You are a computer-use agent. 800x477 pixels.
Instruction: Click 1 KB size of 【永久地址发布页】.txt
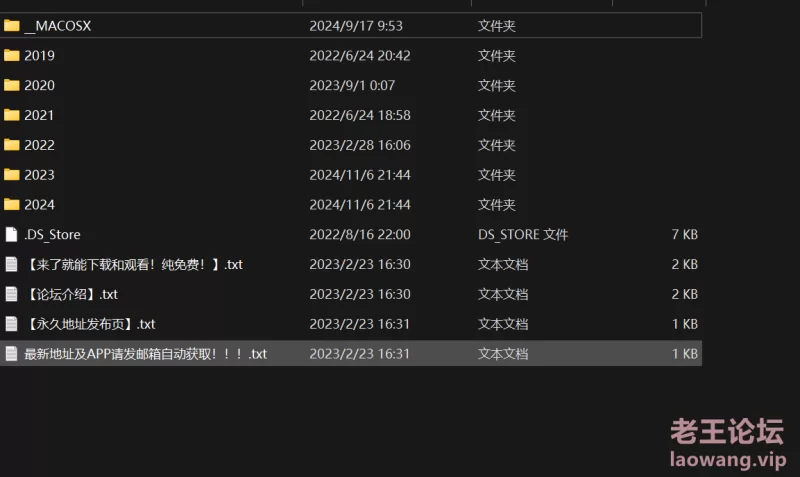pos(685,324)
